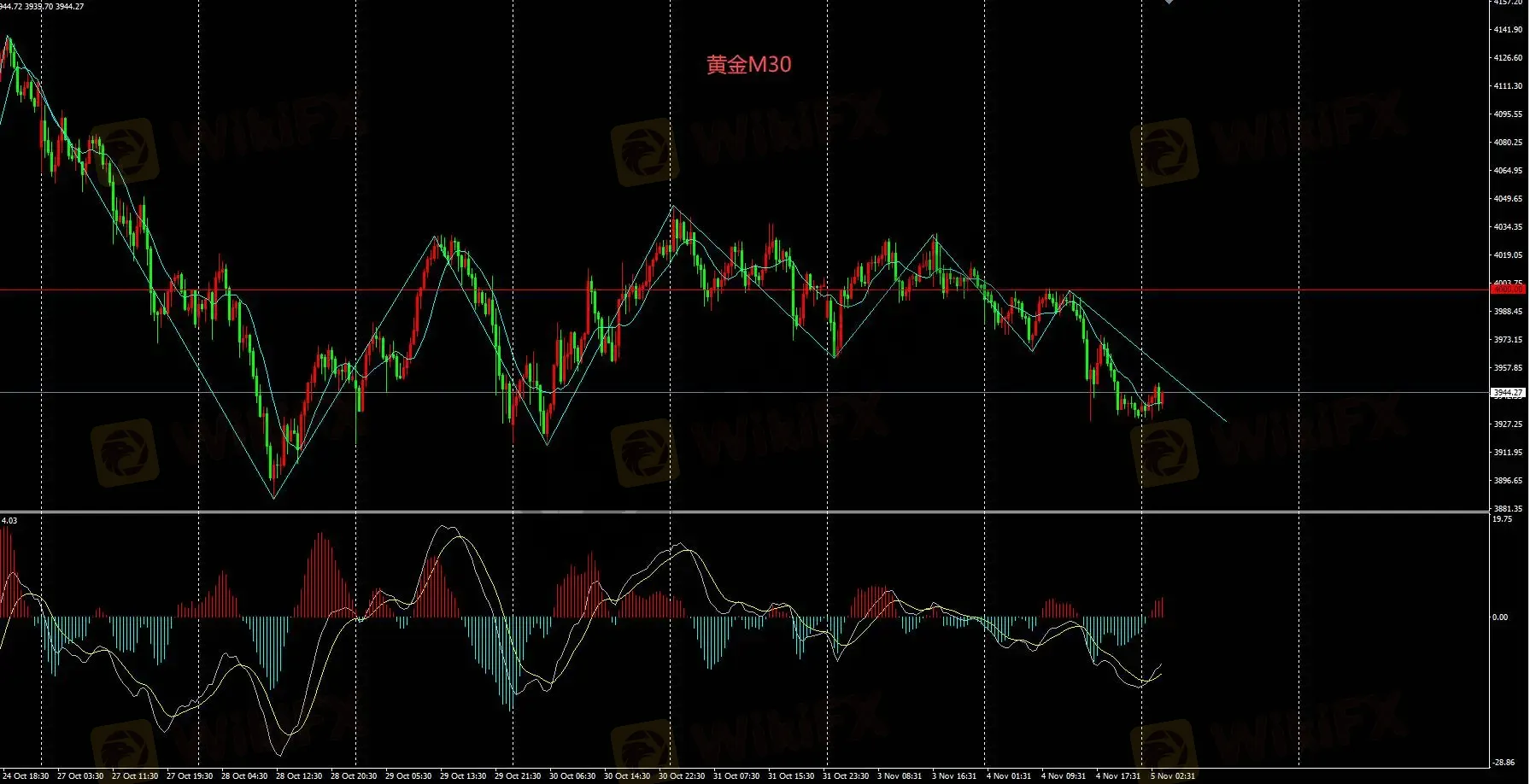
Task: Select the 4141.90 price axis label
Action: [x=1508, y=30]
